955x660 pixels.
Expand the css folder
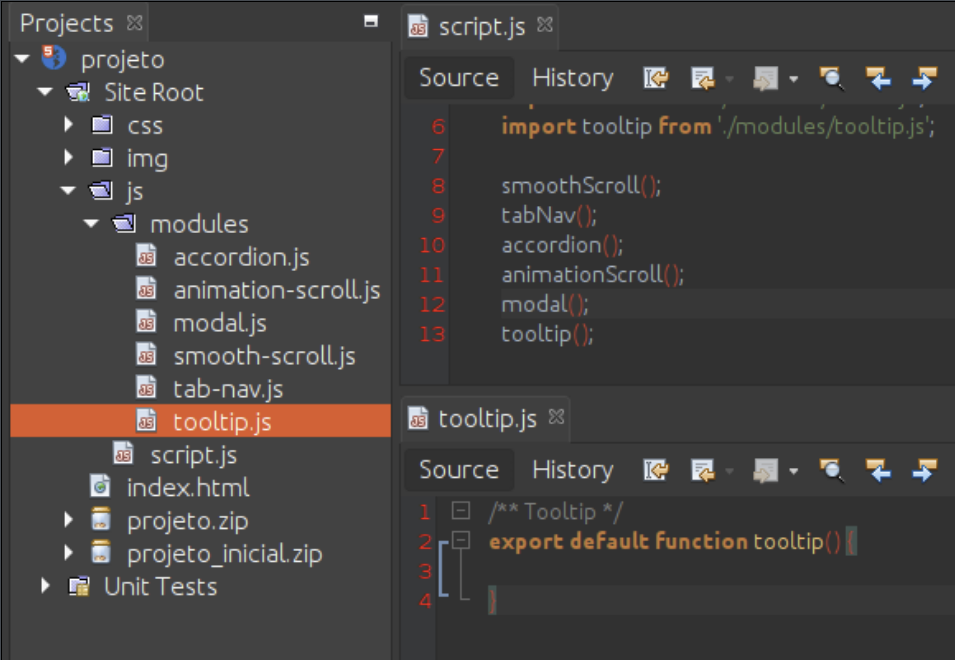(69, 126)
